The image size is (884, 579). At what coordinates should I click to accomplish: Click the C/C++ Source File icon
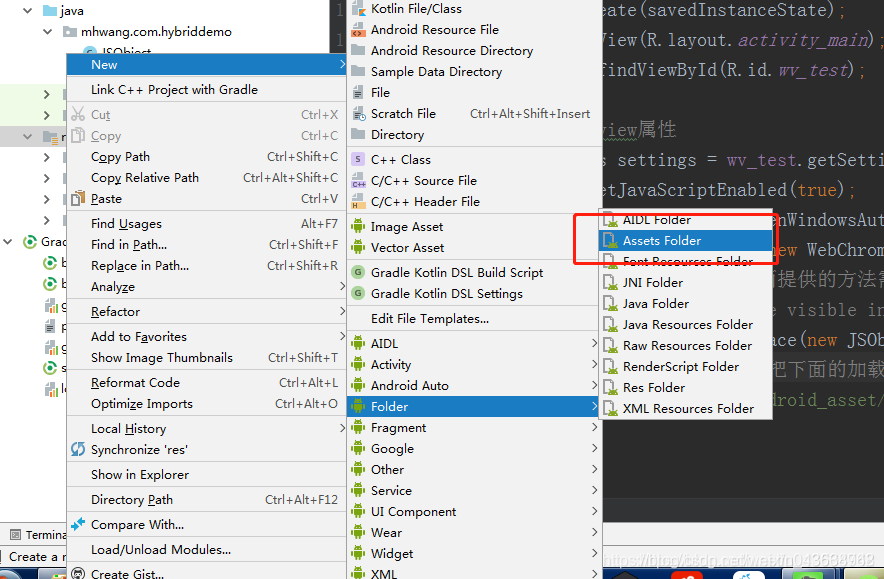(x=358, y=181)
